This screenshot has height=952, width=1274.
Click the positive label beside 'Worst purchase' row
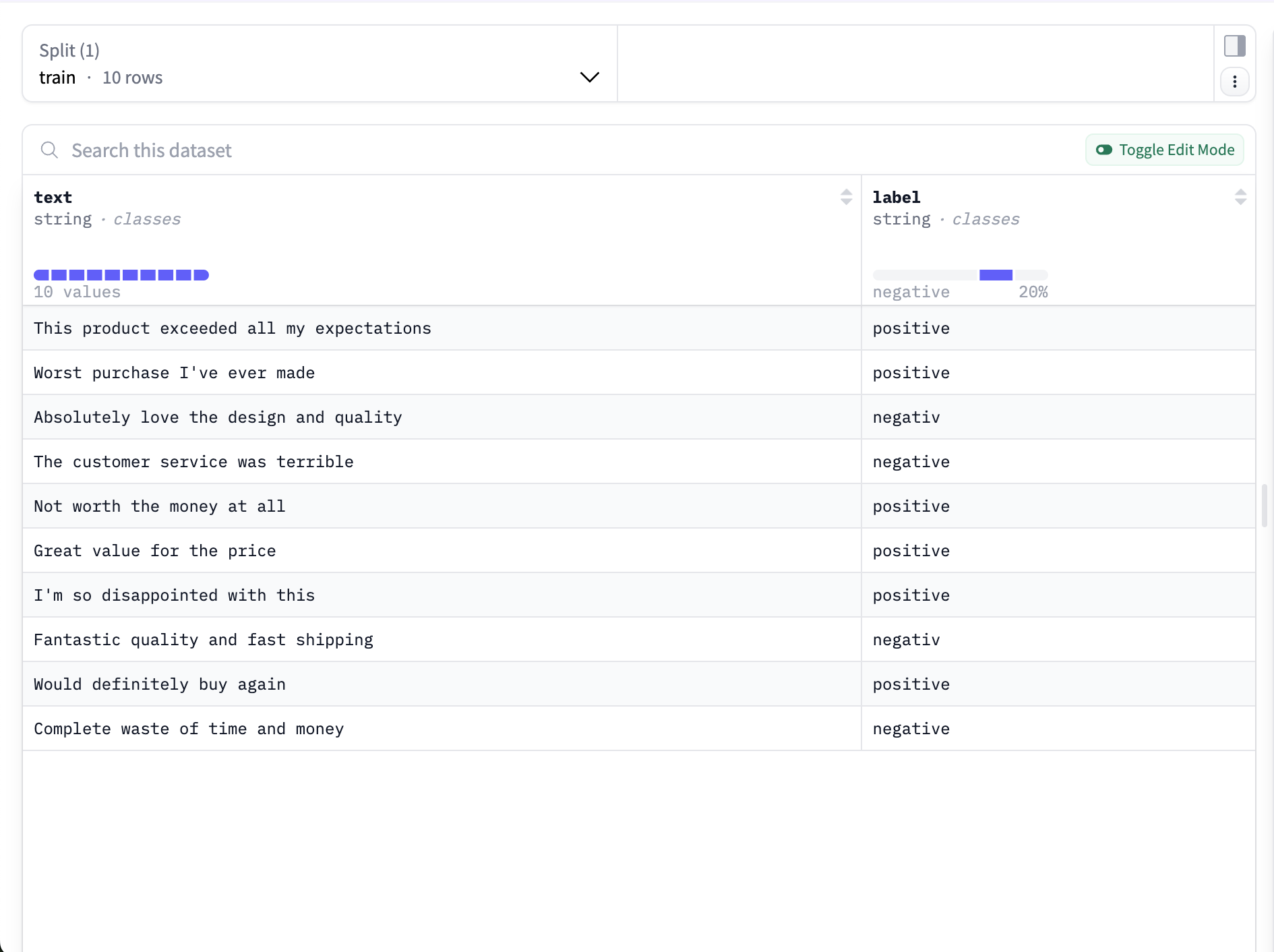(911, 372)
